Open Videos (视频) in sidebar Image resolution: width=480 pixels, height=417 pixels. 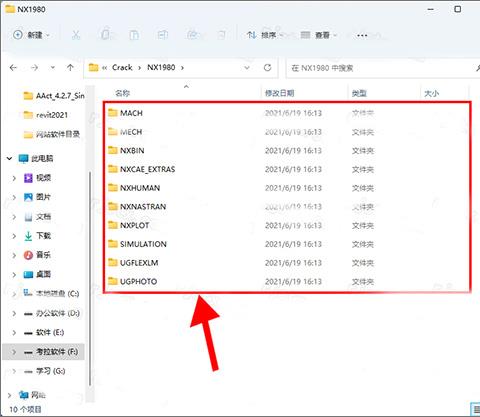click(38, 178)
